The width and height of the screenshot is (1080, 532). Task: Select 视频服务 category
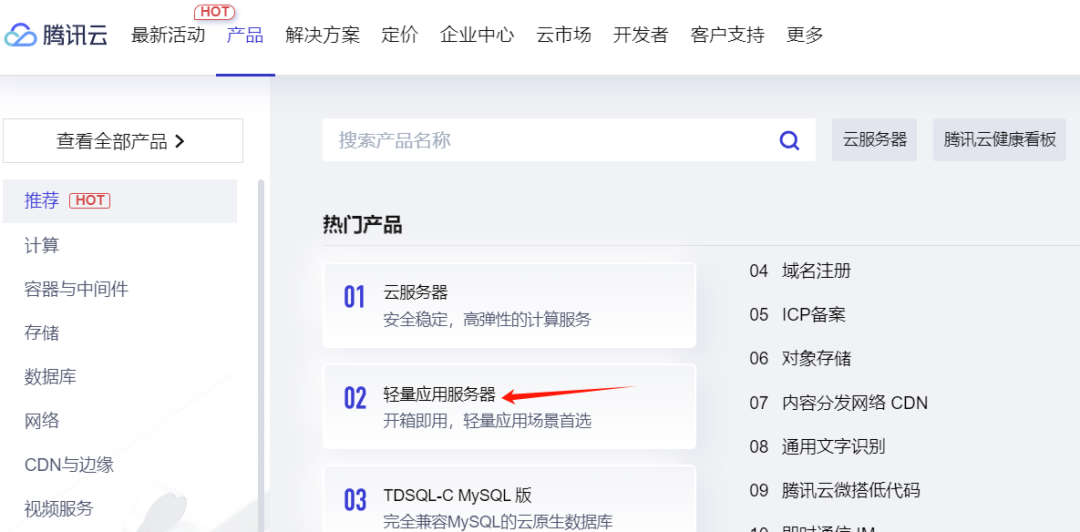pyautogui.click(x=59, y=509)
